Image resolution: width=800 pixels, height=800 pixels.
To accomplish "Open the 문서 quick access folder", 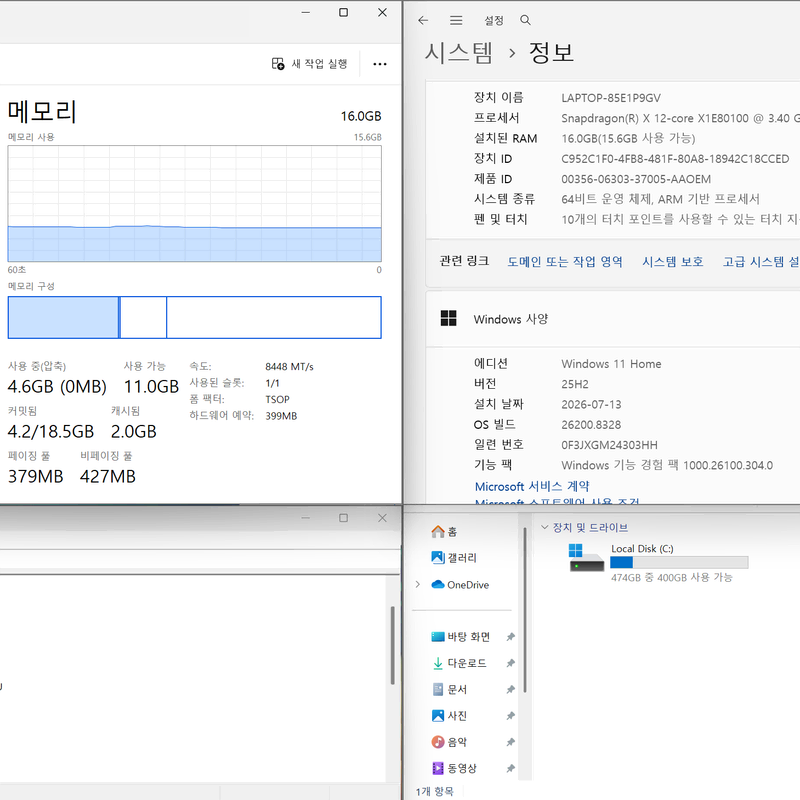I will coord(449,690).
